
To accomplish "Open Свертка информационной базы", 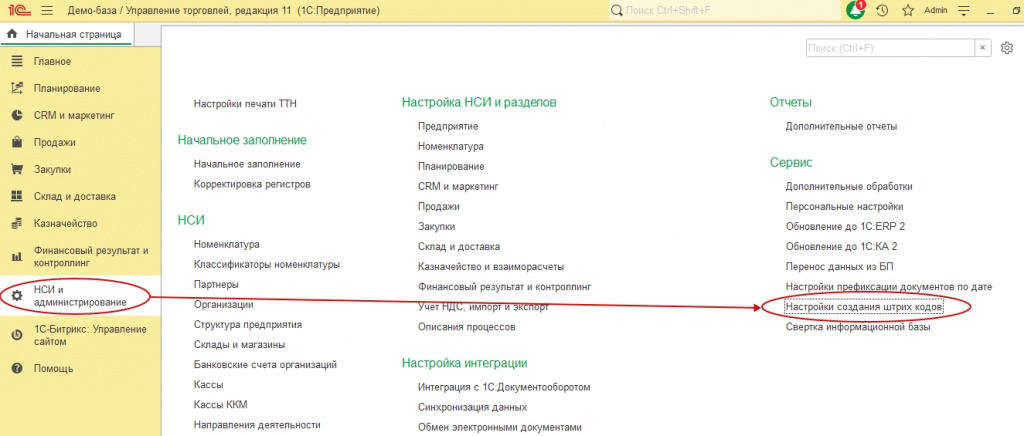I will click(x=858, y=327).
